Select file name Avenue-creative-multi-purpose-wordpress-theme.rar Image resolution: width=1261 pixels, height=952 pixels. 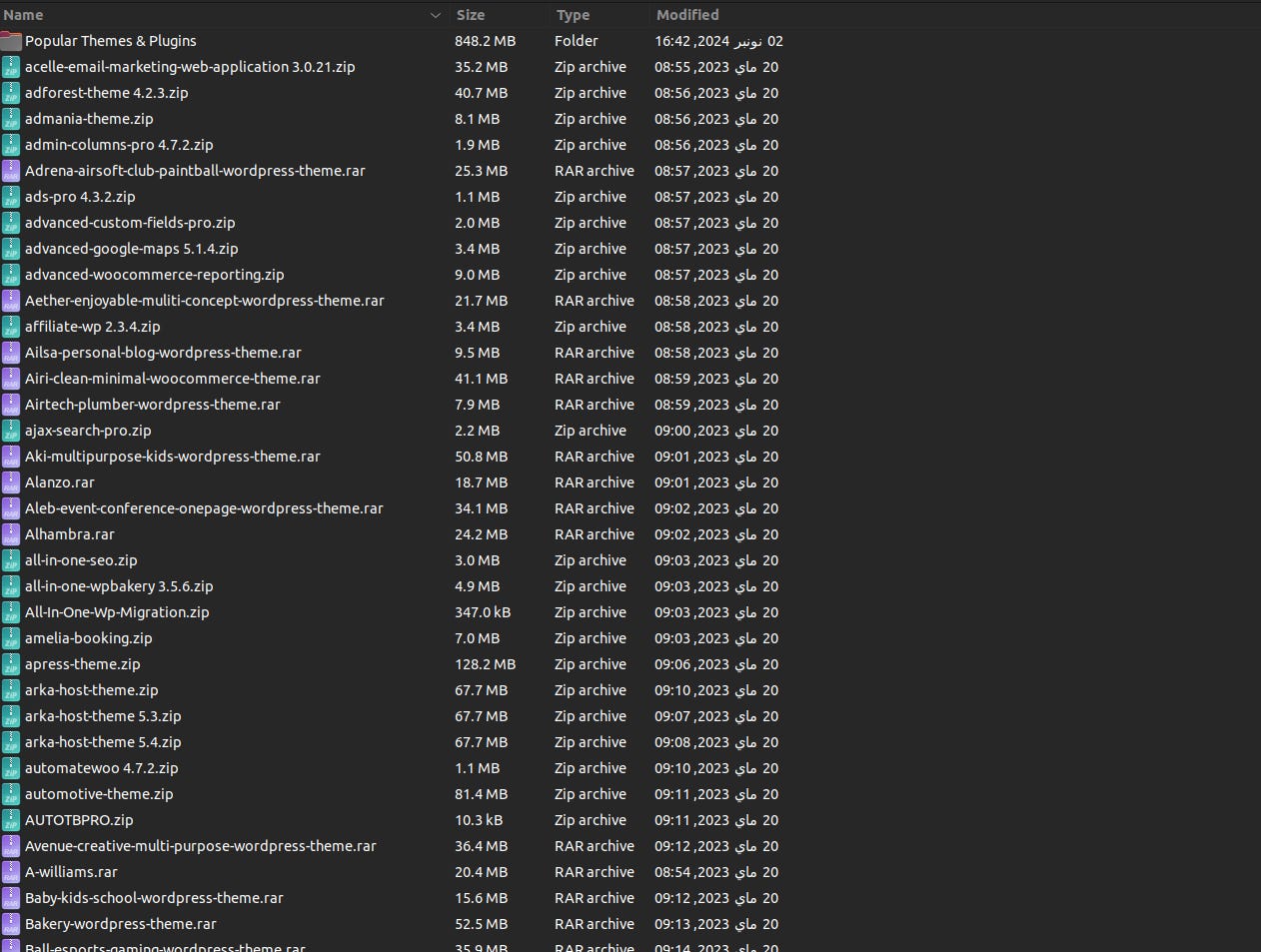(201, 846)
